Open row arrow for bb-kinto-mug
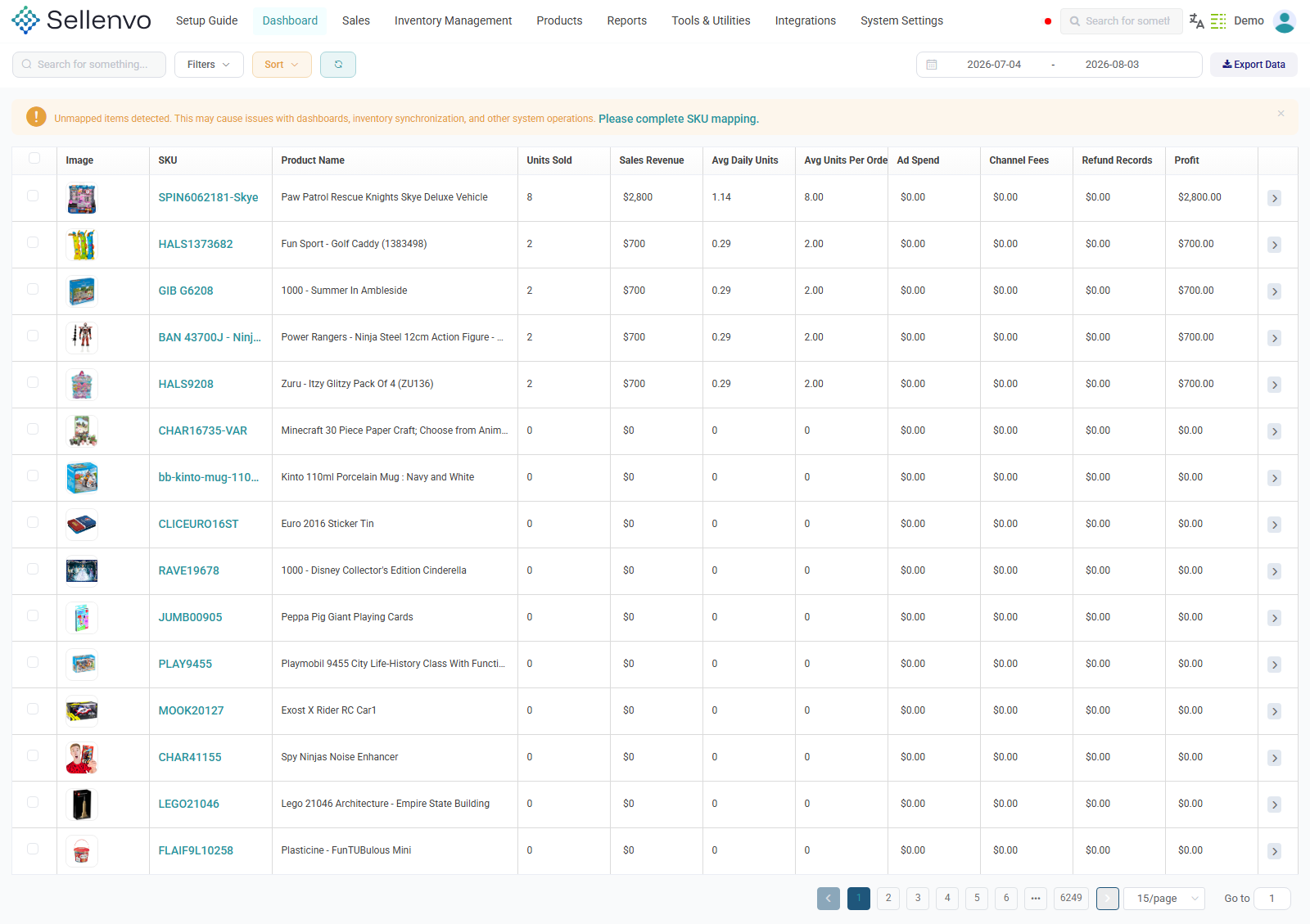The image size is (1310, 924). point(1274,478)
